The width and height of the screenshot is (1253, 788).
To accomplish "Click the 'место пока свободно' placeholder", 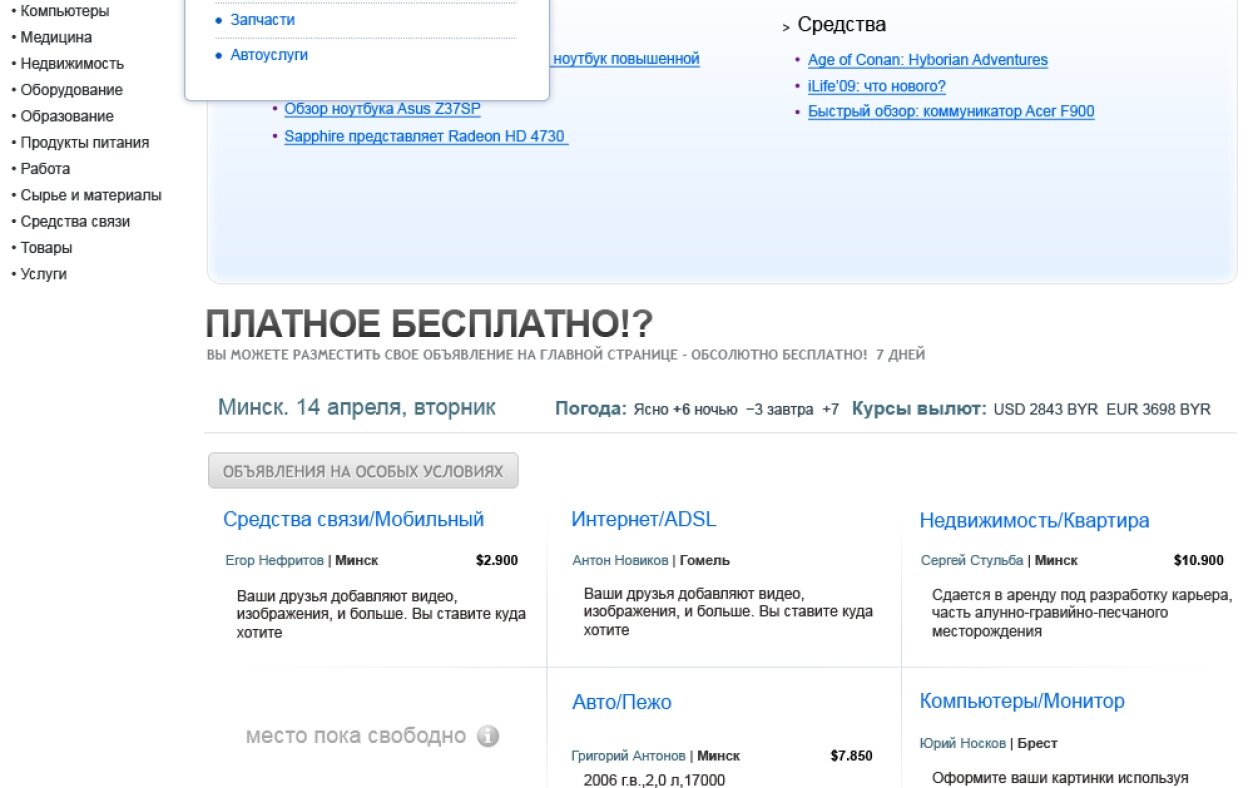I will (356, 736).
